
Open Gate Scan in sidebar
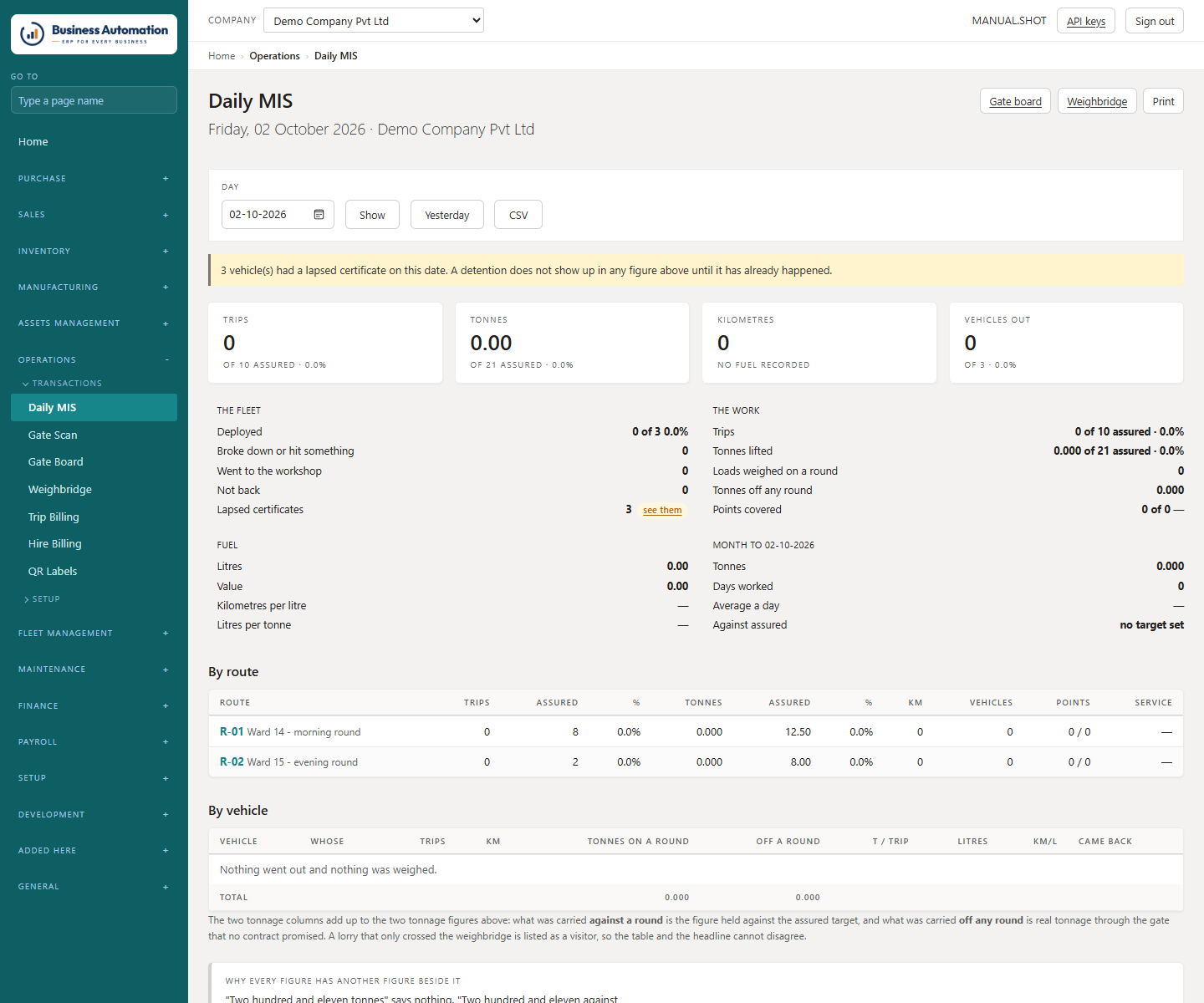click(94, 435)
